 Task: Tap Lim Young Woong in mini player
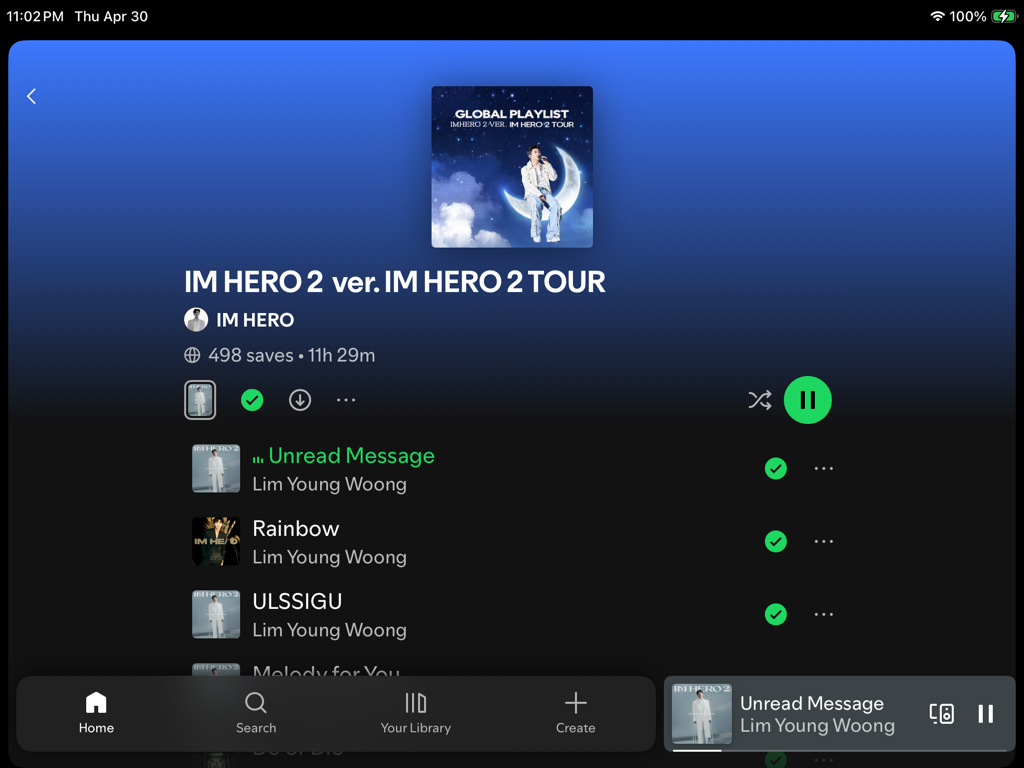point(817,726)
